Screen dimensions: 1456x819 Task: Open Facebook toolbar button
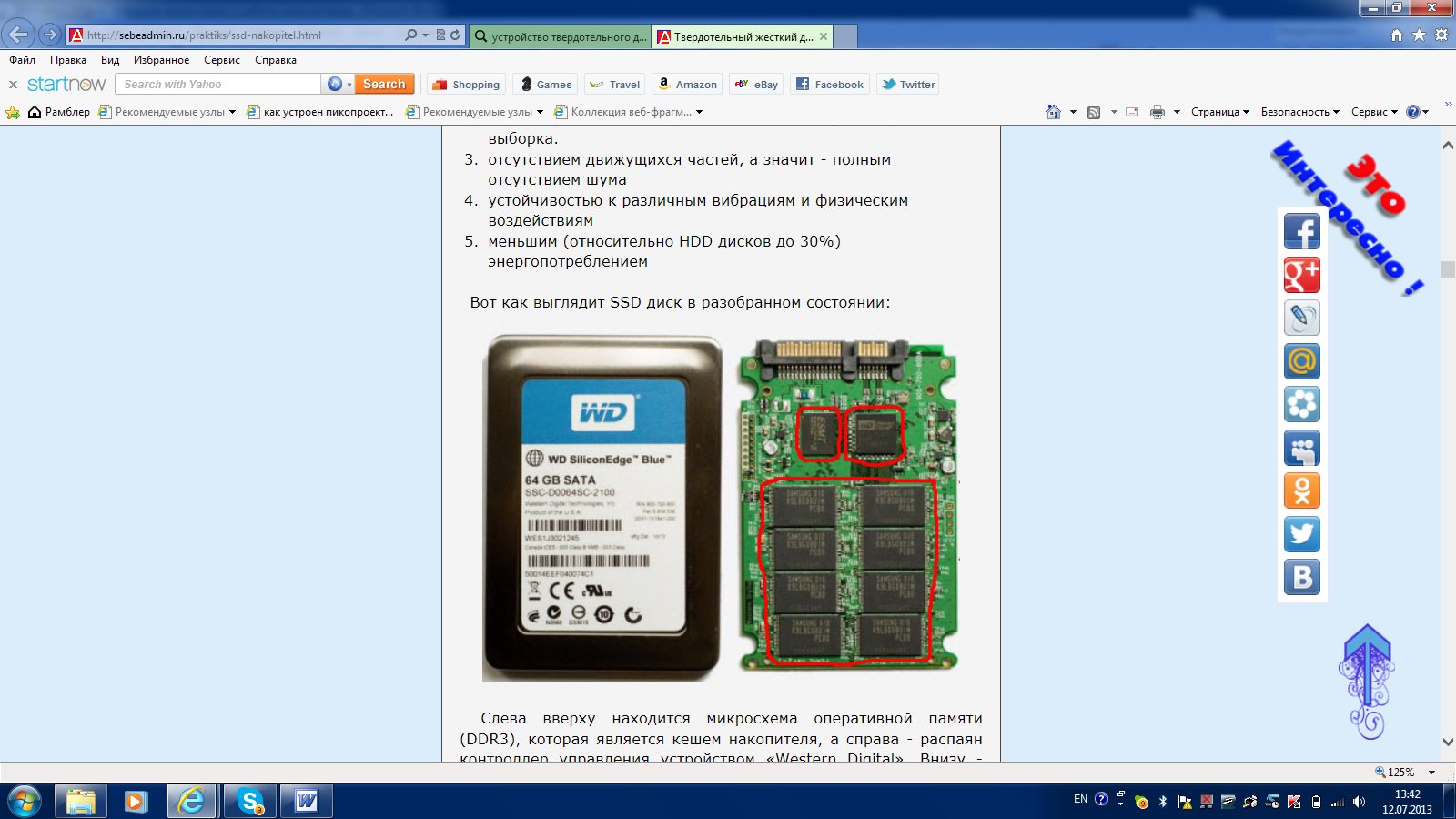coord(829,85)
